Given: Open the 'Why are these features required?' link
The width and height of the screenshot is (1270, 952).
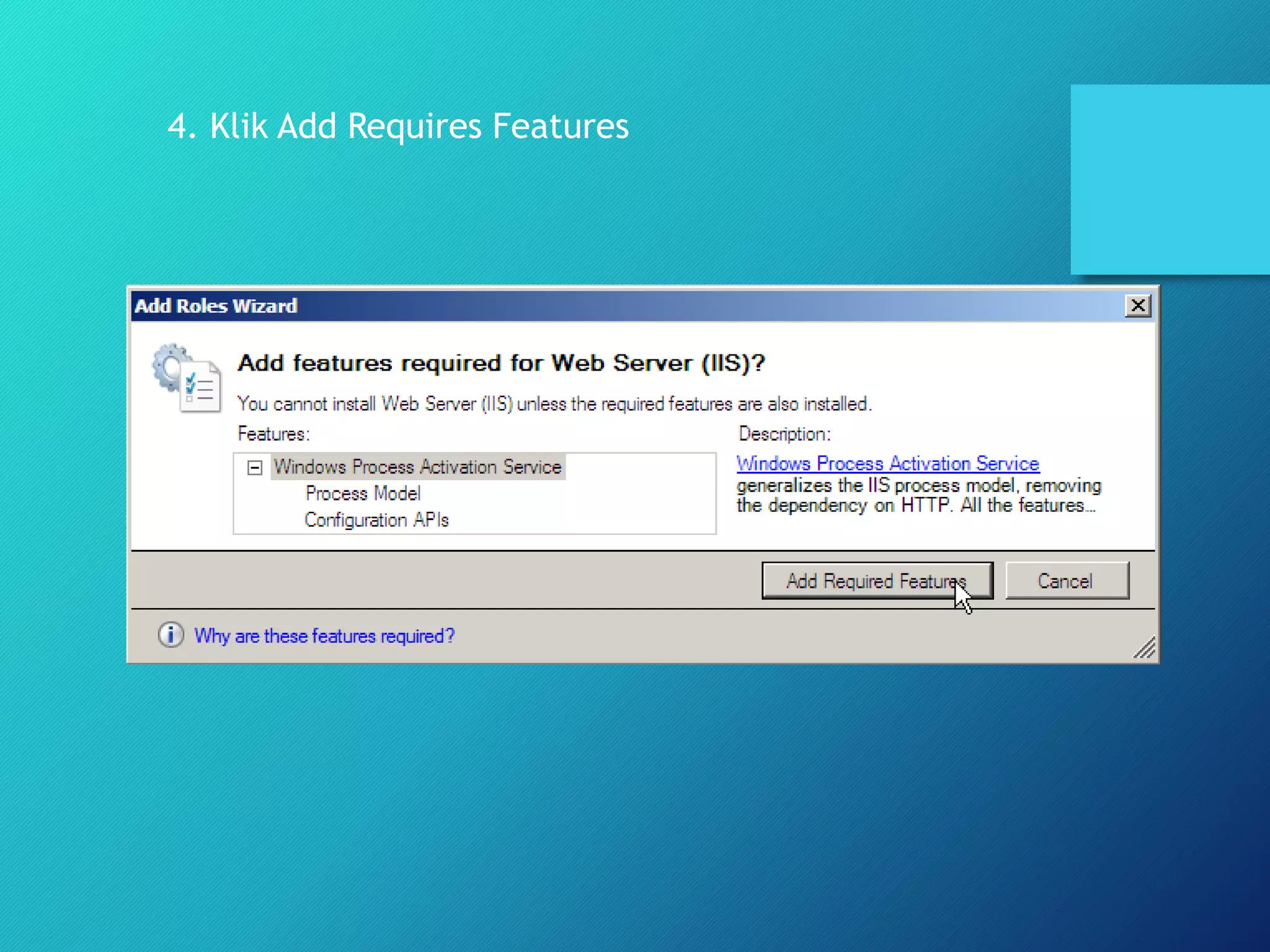Looking at the screenshot, I should (324, 636).
